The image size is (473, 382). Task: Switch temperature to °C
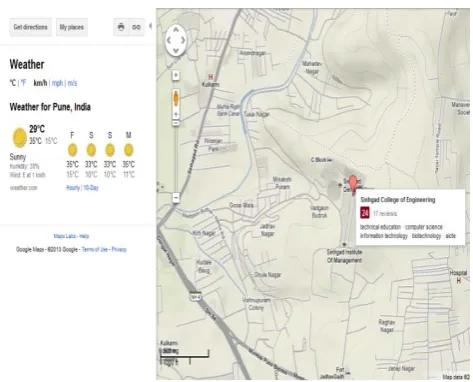[13, 83]
